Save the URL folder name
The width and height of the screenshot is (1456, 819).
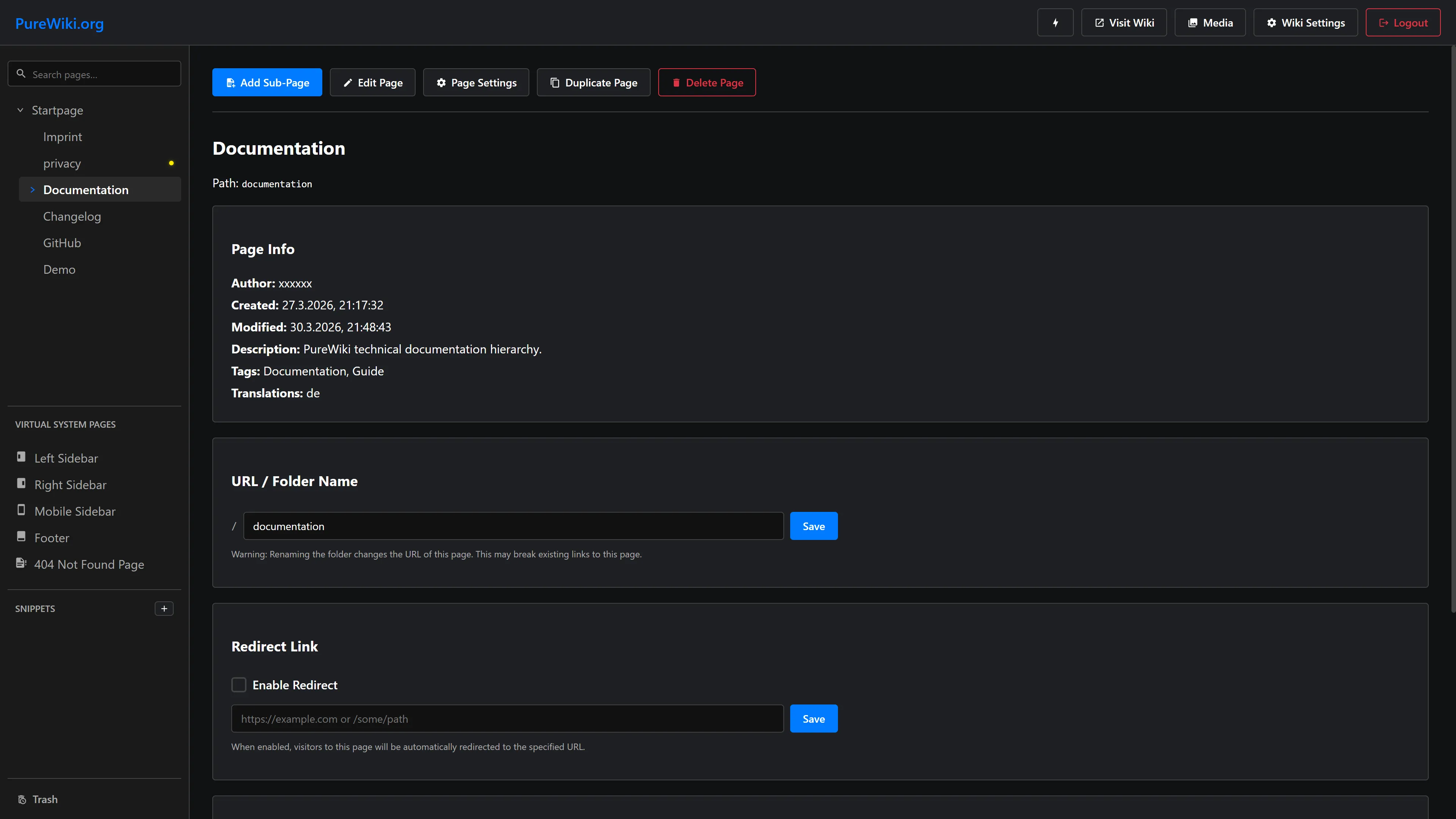click(x=813, y=526)
